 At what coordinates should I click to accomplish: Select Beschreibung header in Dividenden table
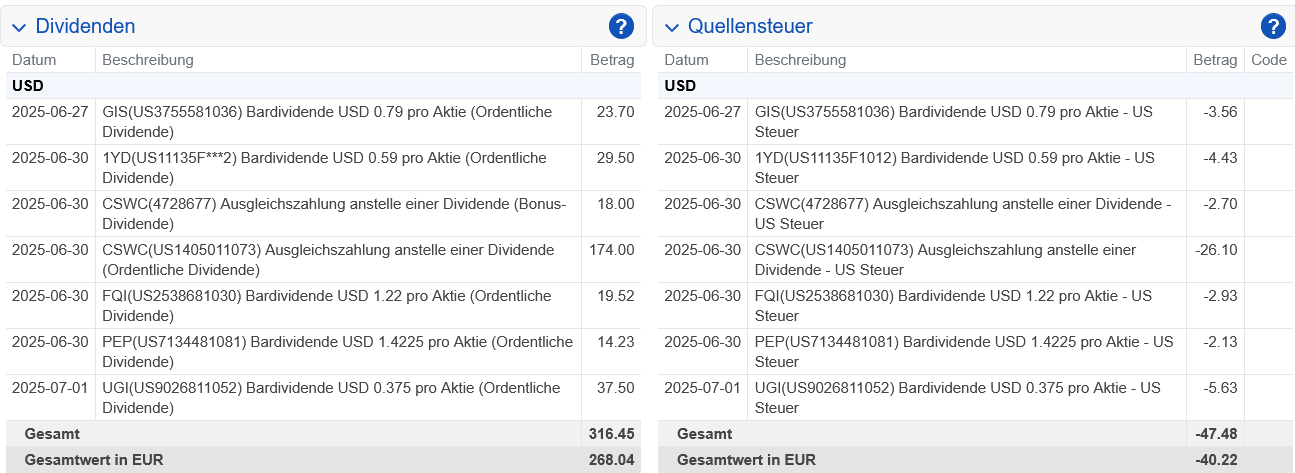(x=148, y=60)
